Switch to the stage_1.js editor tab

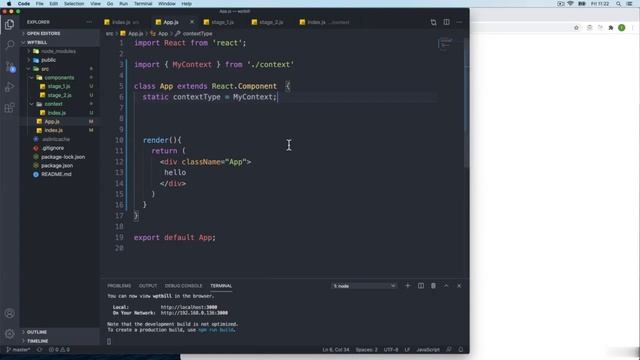tap(222, 22)
